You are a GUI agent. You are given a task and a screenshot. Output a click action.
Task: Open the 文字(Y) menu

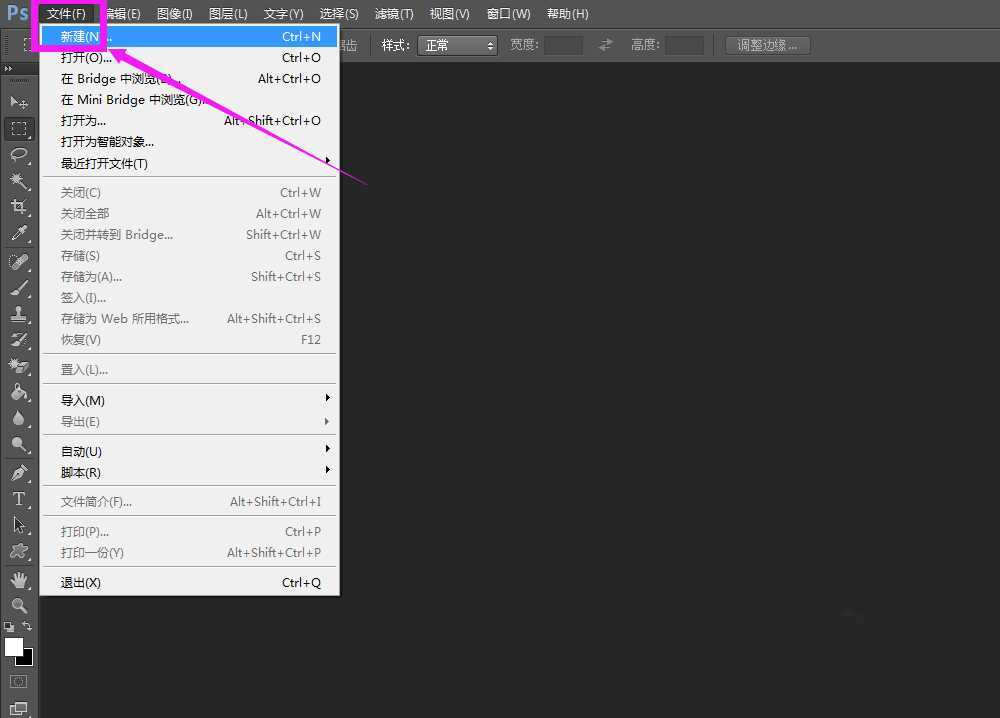click(284, 13)
